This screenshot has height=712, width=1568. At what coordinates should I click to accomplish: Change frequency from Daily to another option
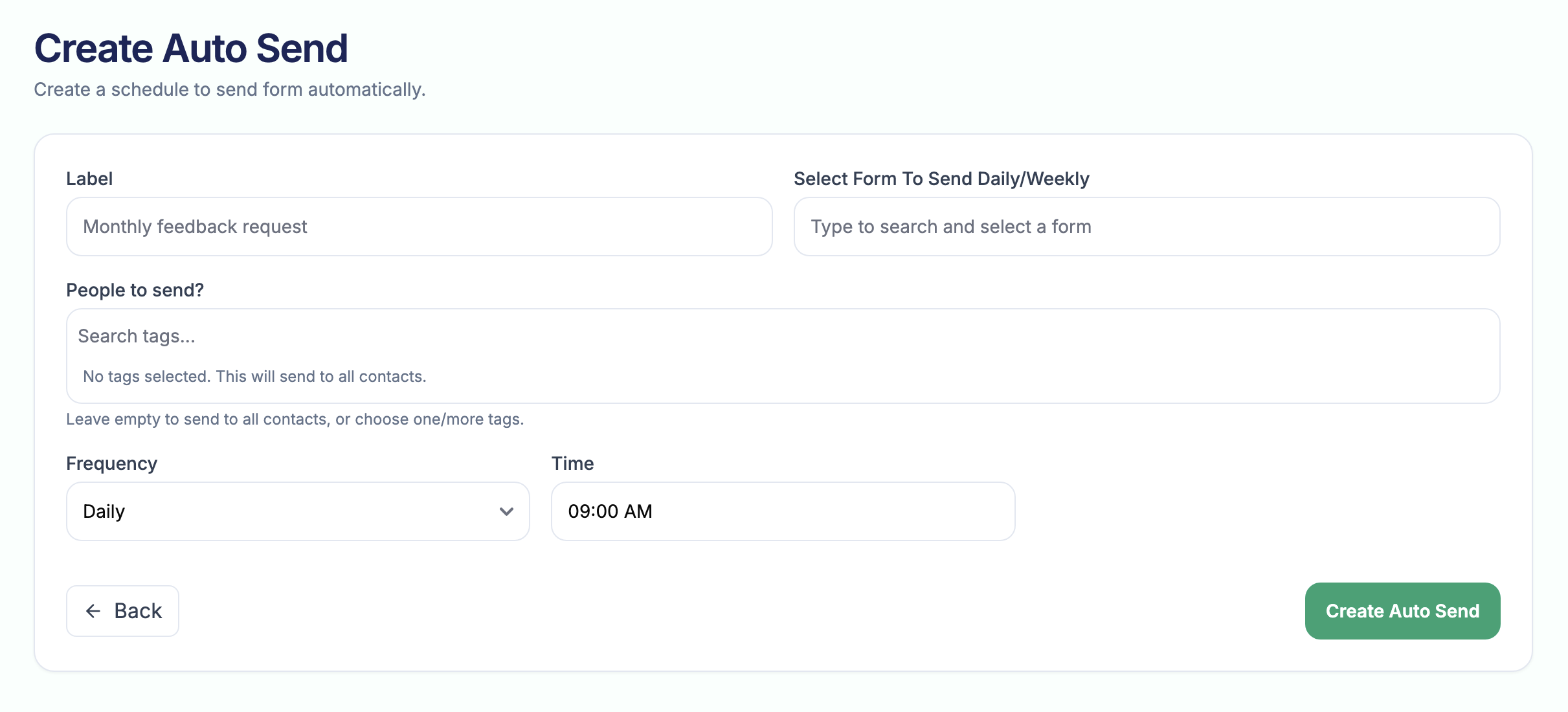(x=297, y=511)
